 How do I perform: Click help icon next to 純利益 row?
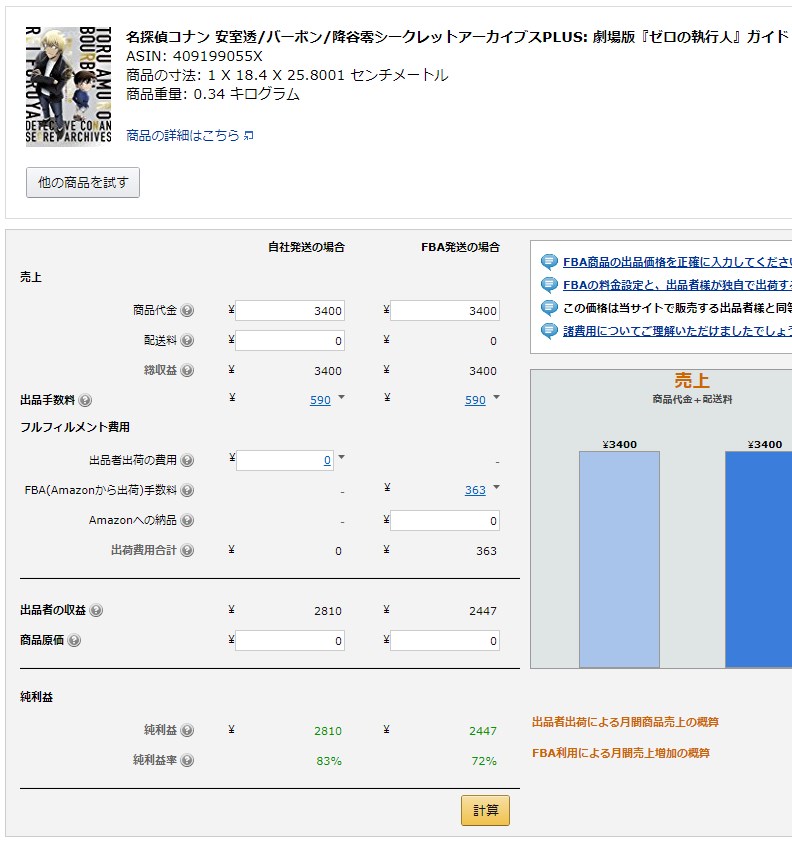coord(187,731)
